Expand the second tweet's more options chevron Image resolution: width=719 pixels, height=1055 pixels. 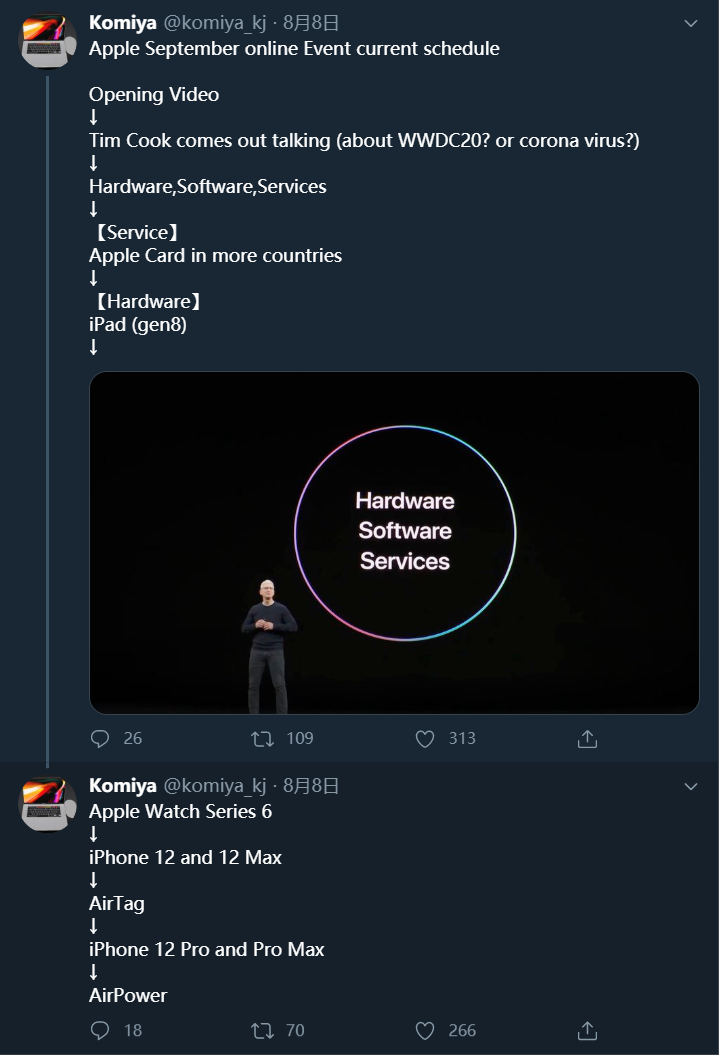coord(690,787)
